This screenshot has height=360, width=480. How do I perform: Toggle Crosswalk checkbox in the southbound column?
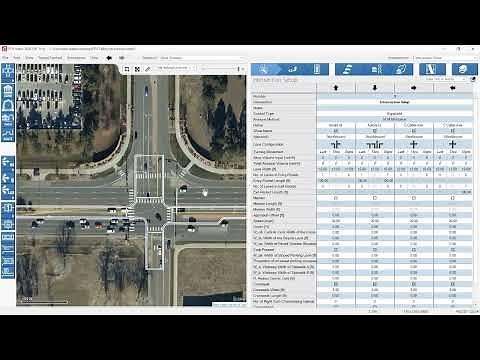375,284
